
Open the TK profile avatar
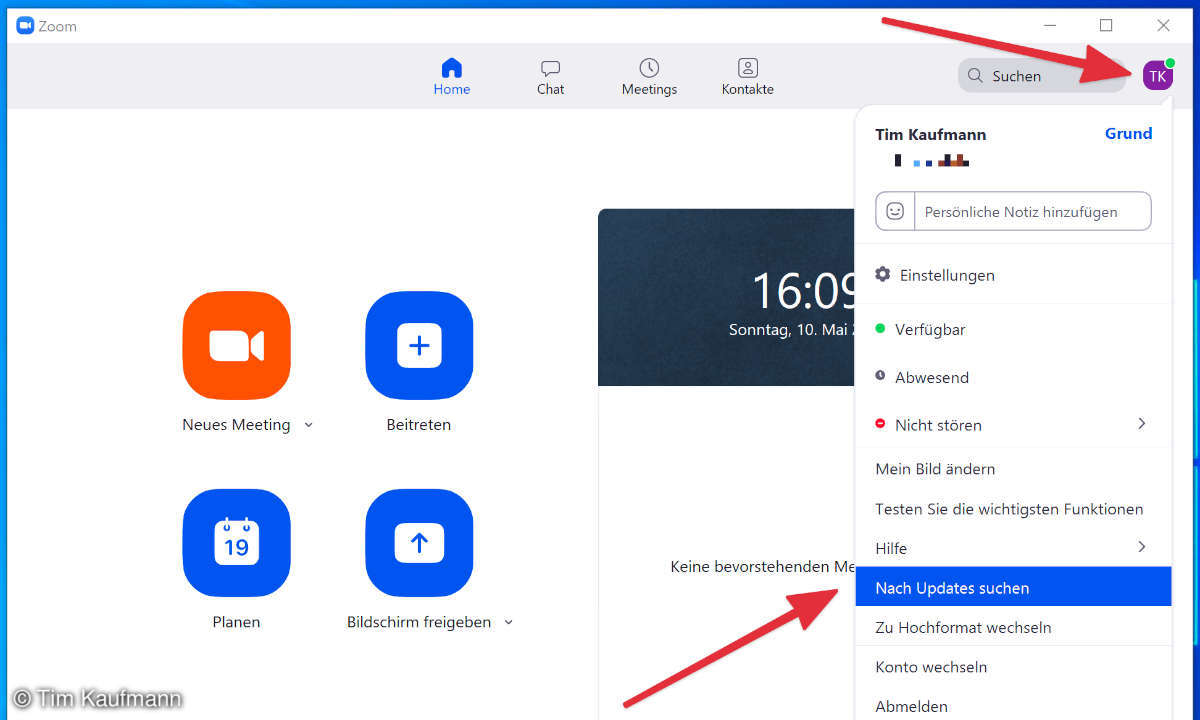click(1158, 76)
